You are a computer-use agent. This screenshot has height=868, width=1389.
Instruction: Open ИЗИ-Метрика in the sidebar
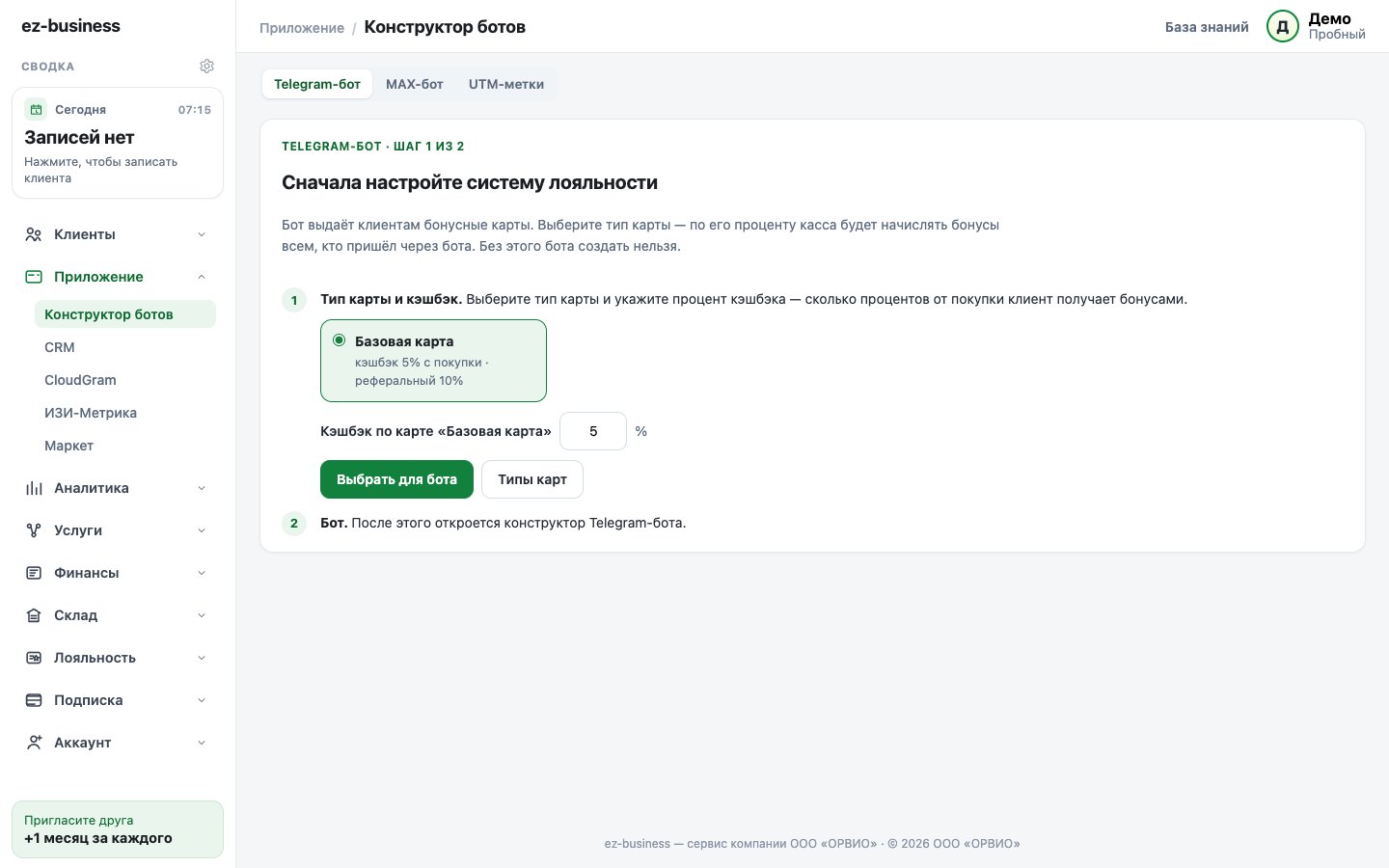(x=125, y=413)
